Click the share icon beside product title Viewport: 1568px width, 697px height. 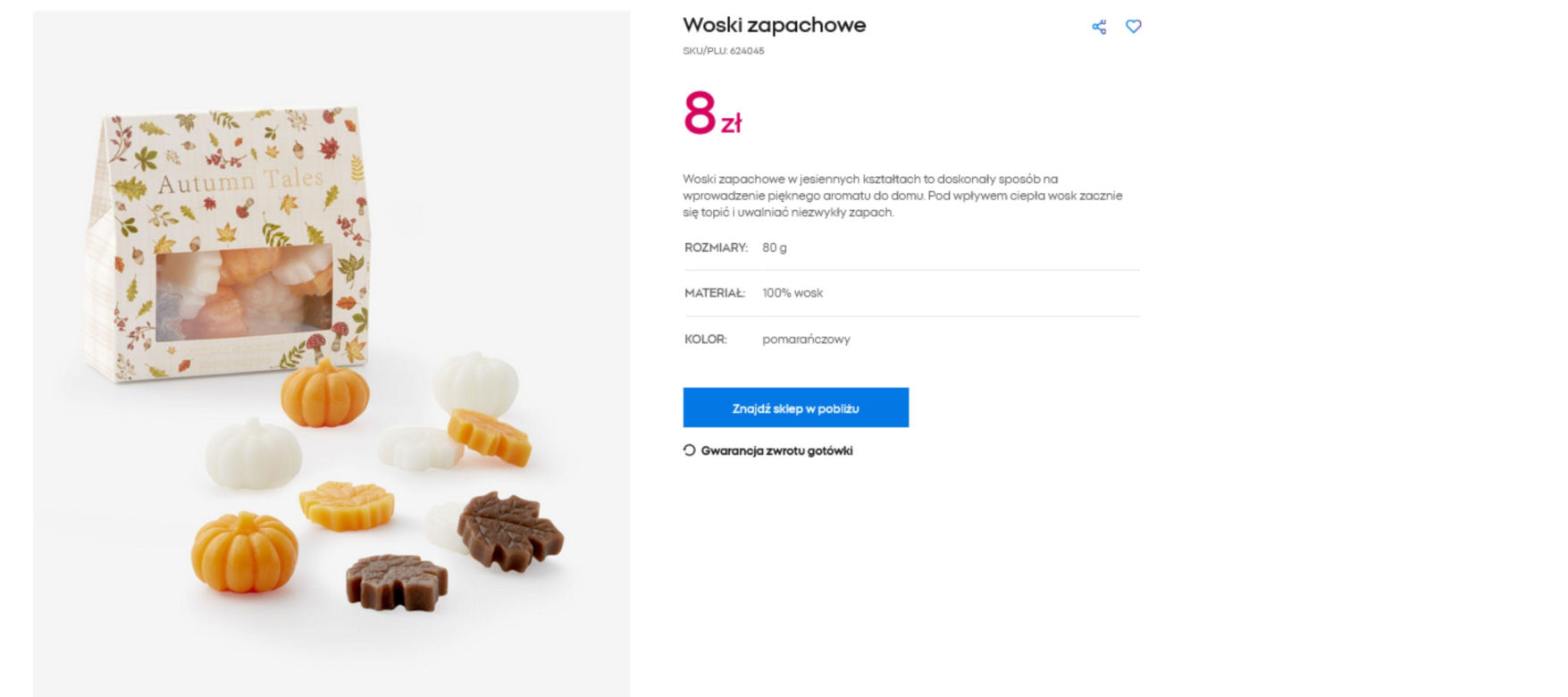point(1099,27)
